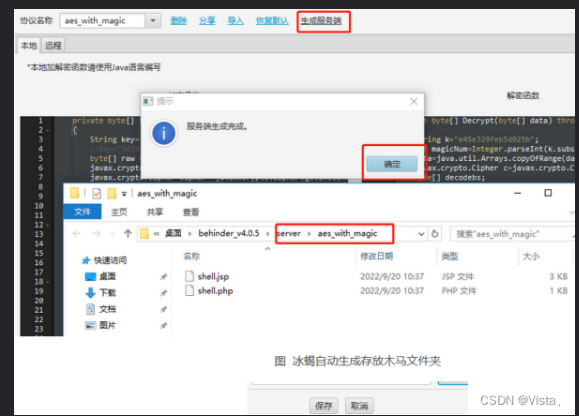Select the shell.jsp file
Viewport: 579px width, 416px height.
click(x=213, y=276)
